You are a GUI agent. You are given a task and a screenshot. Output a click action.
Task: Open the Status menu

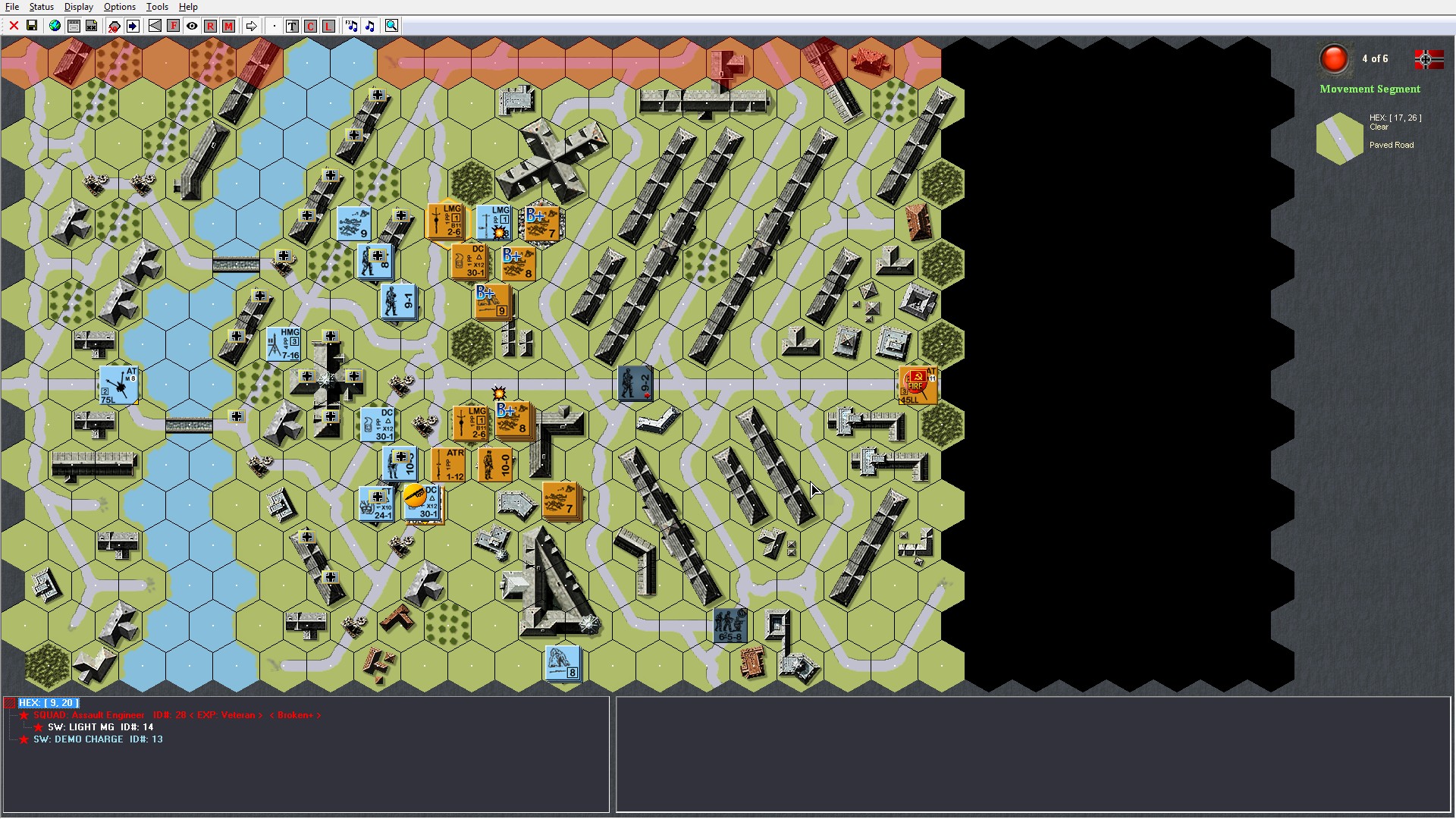[42, 7]
